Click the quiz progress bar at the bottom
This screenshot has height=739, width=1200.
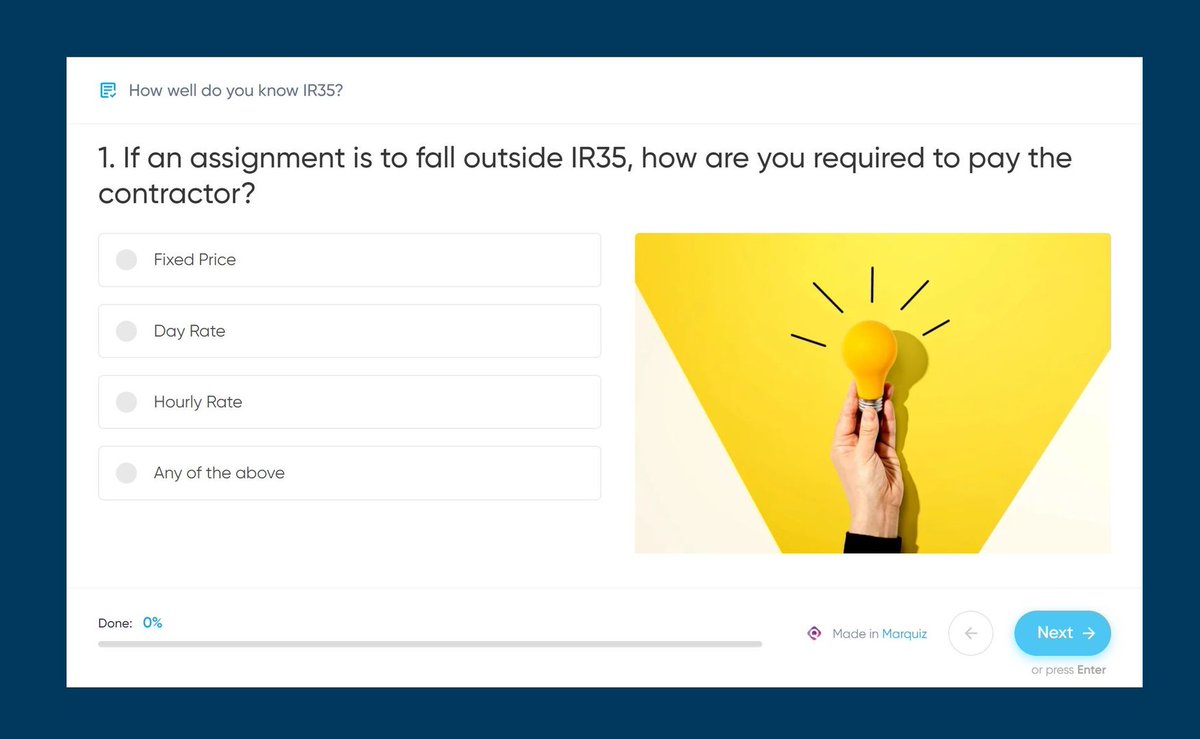click(x=428, y=644)
